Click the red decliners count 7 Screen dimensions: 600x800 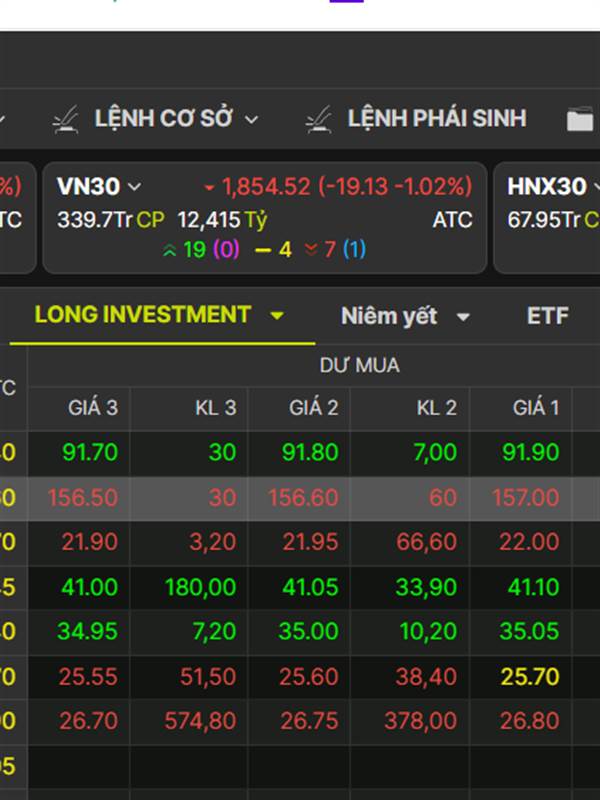coord(330,250)
